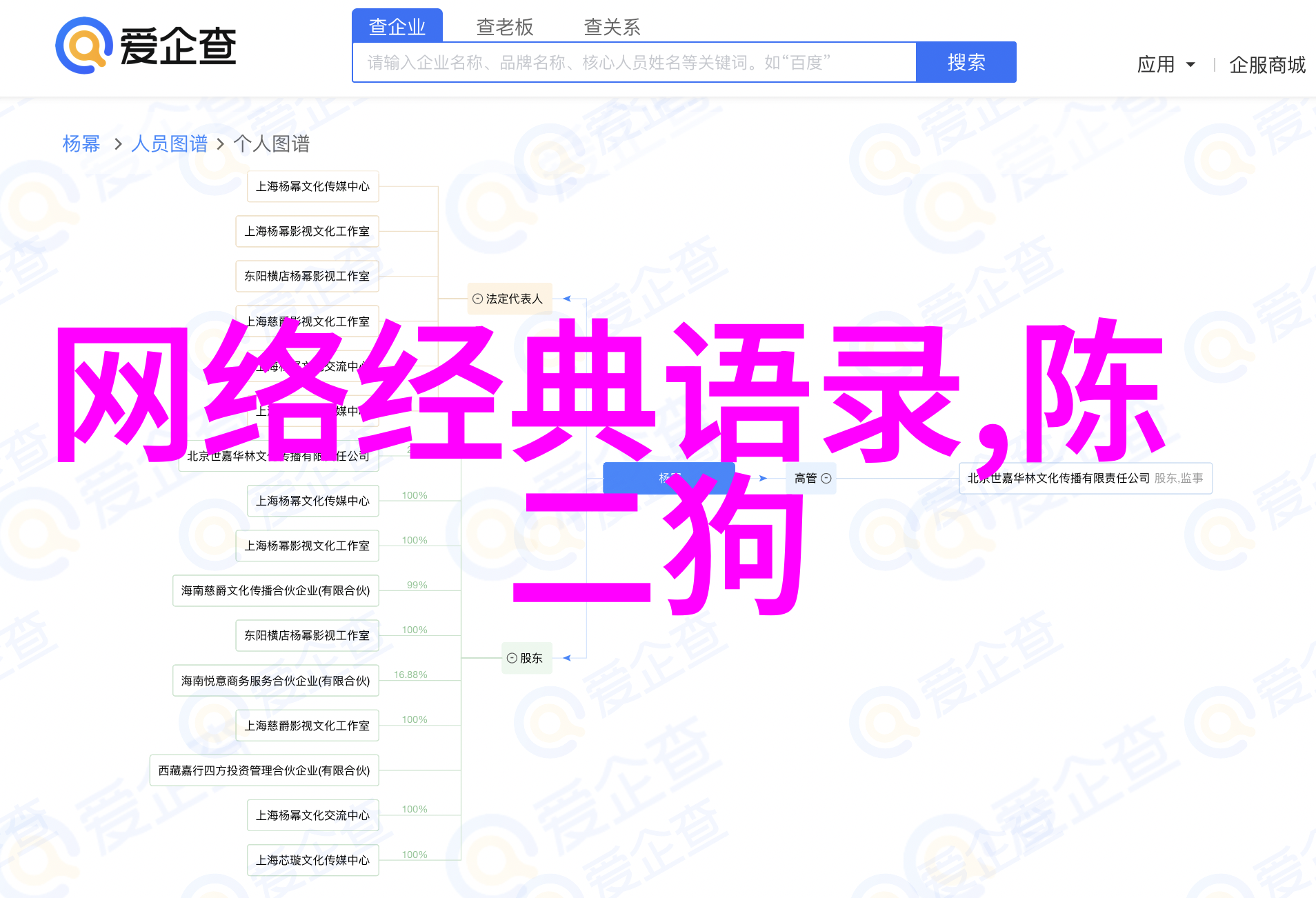Viewport: 1316px width, 898px height.
Task: Select top 东阳横店杨幂影视工作室 node
Action: click(x=308, y=276)
